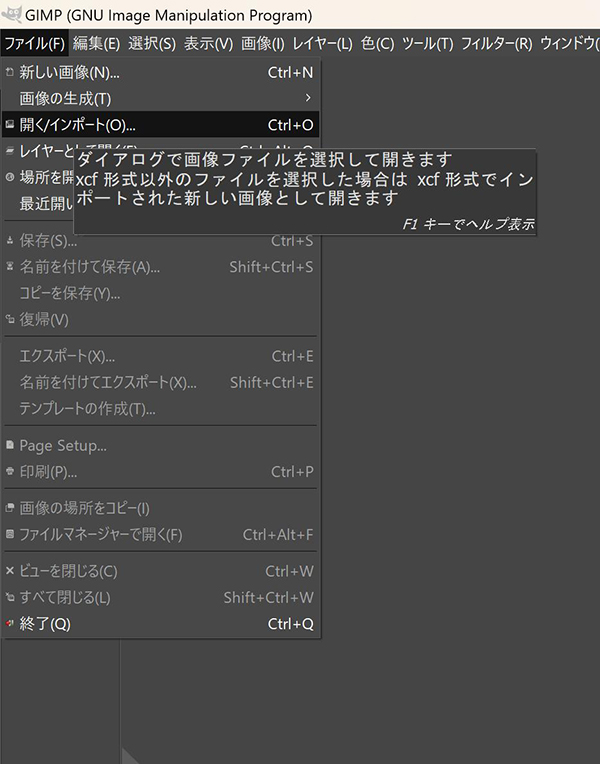Click the red quit icon beside 終了(Q)
Image resolution: width=600 pixels, height=764 pixels.
pos(10,623)
